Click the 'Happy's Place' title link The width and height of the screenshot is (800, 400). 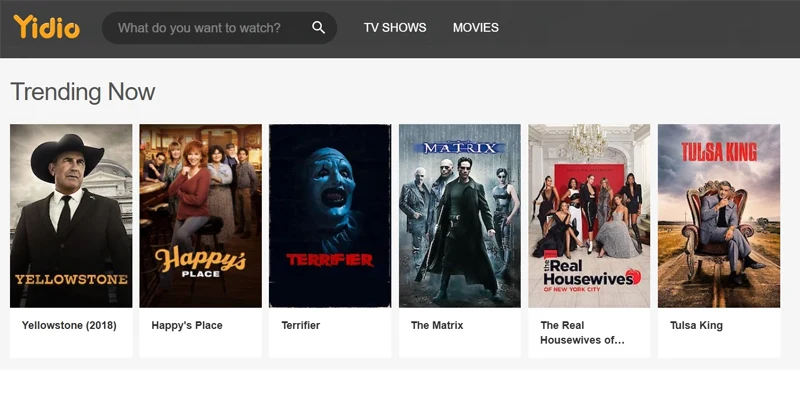point(187,325)
